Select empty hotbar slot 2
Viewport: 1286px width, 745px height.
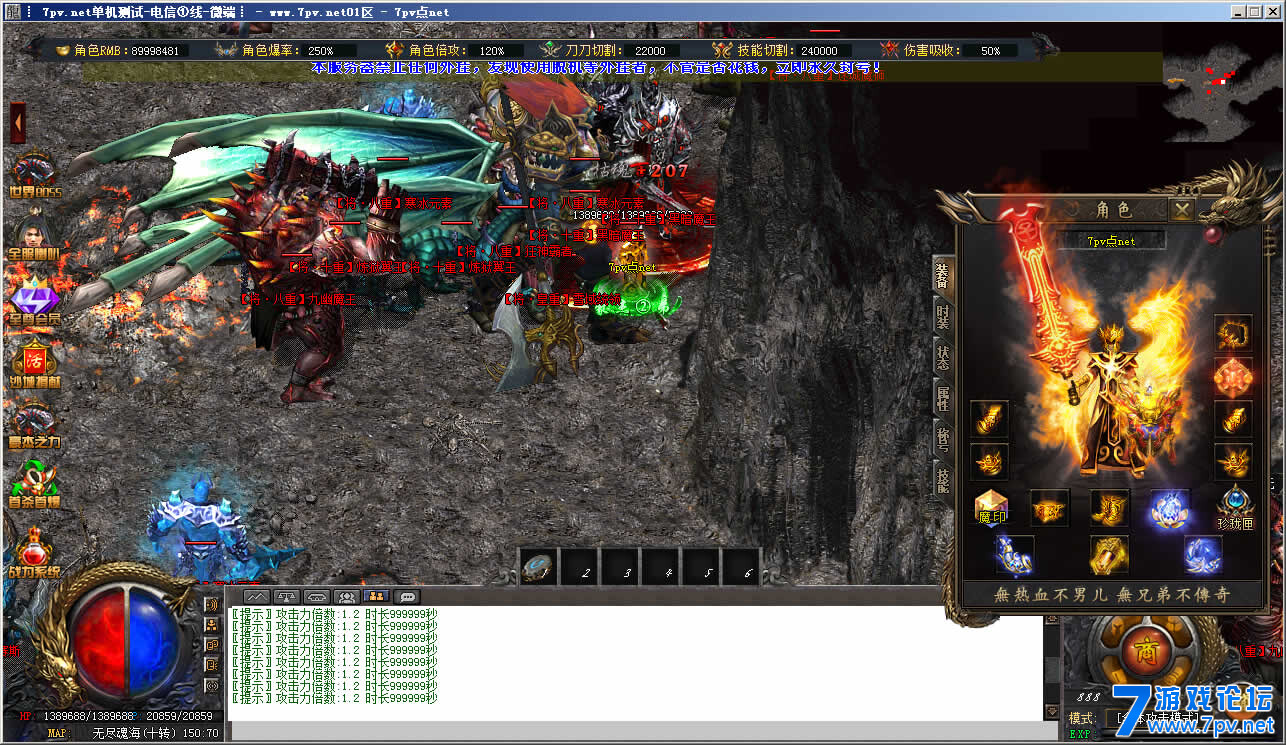point(580,567)
